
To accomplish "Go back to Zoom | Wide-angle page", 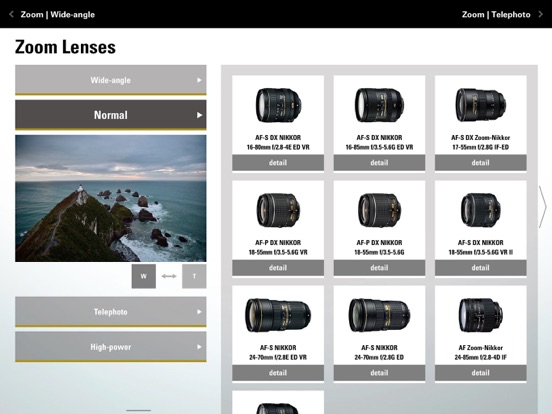I will (58, 14).
